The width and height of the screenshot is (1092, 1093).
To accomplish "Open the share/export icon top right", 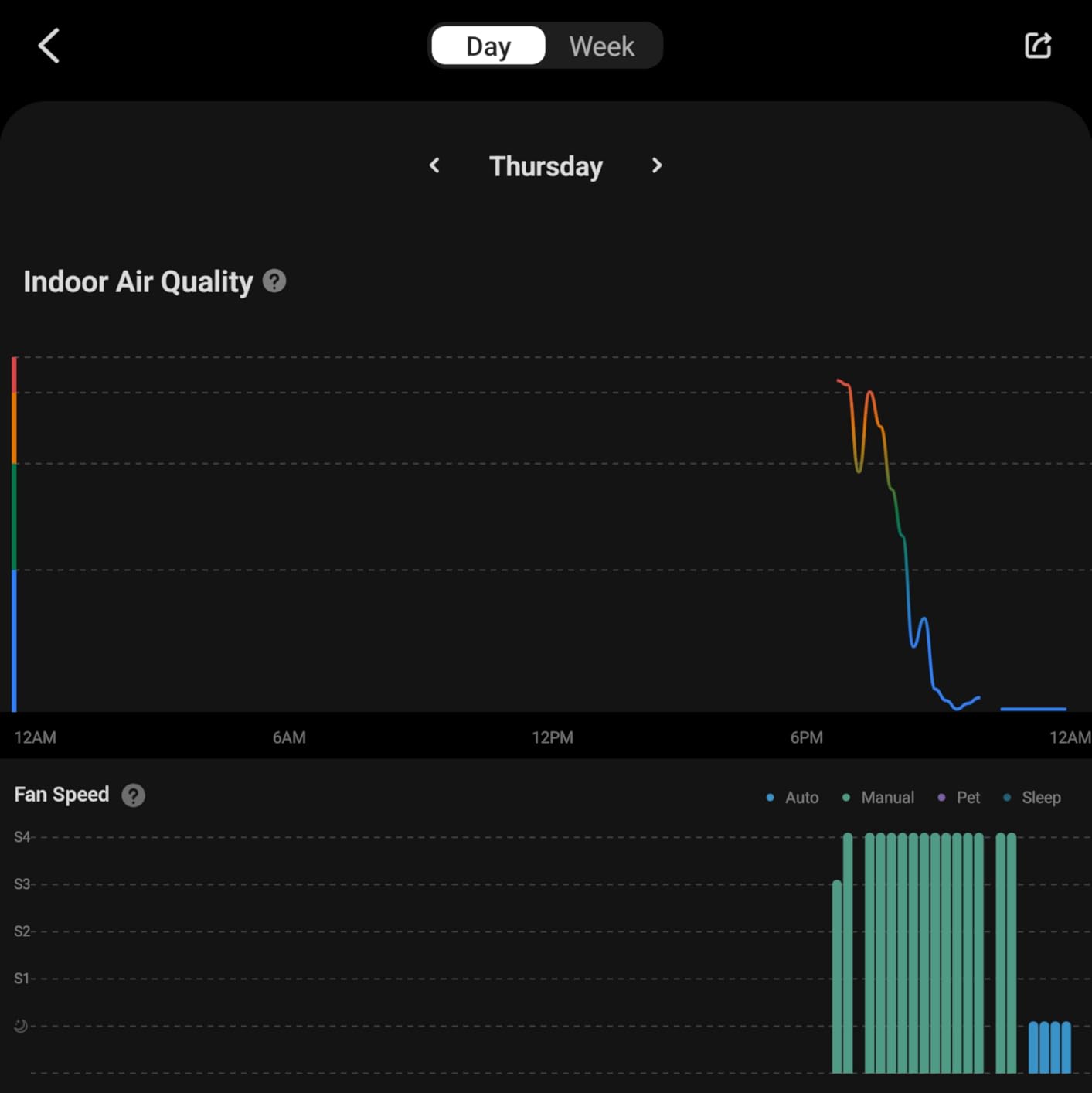I will (1038, 45).
